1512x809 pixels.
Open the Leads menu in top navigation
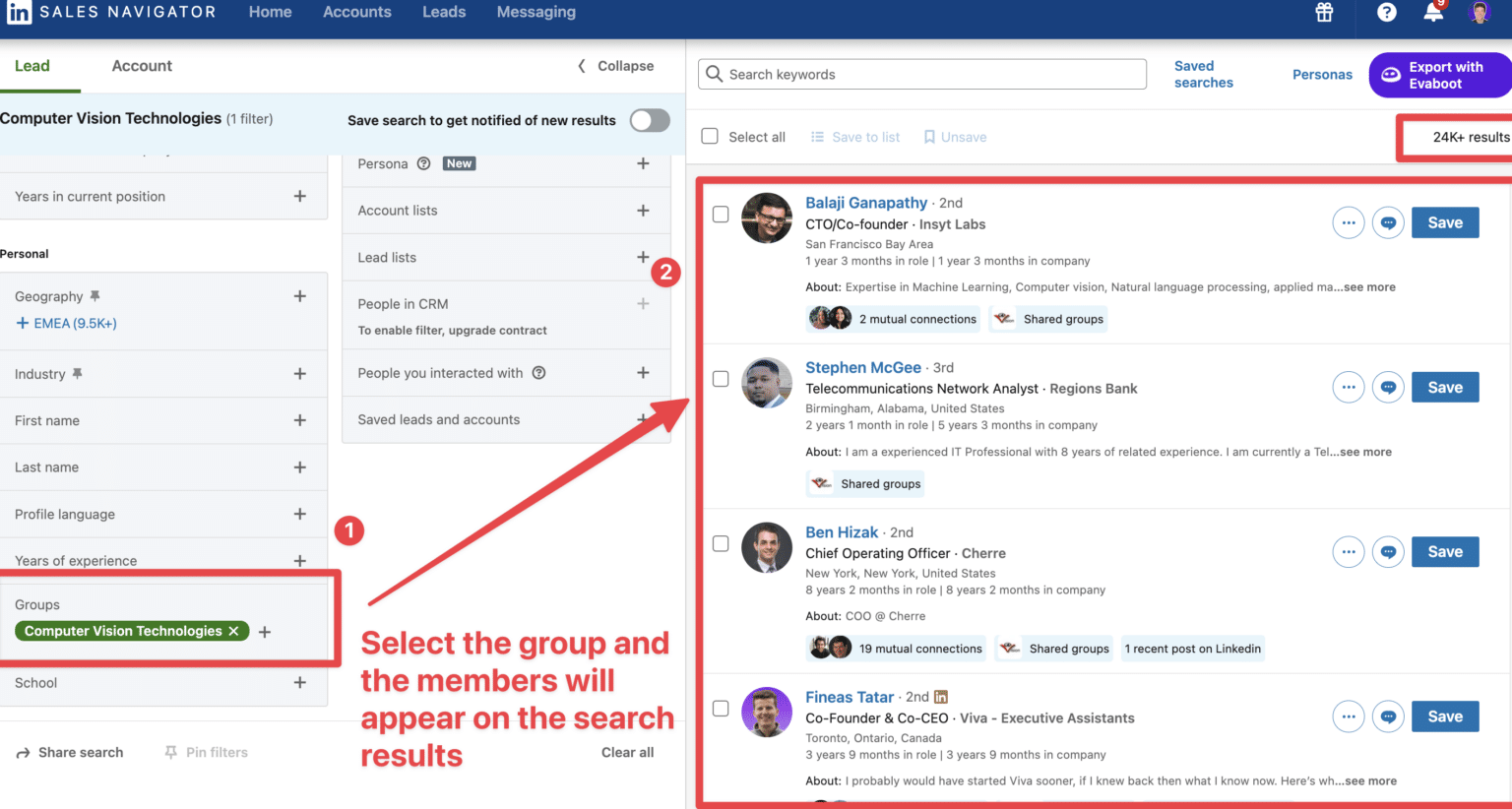(x=444, y=12)
